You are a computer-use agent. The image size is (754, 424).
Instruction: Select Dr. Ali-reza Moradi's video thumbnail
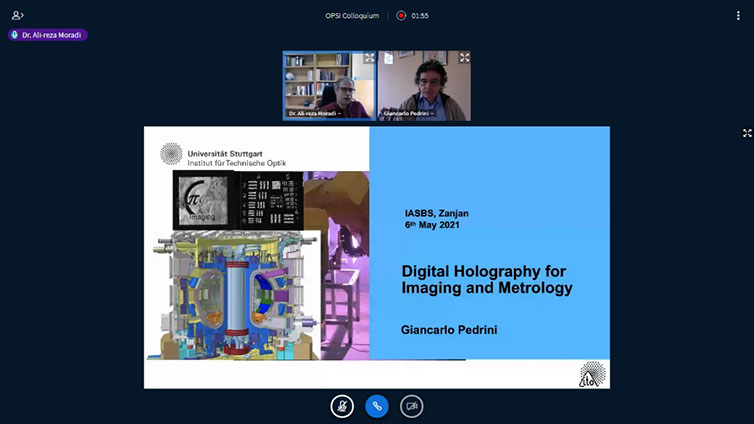click(328, 87)
